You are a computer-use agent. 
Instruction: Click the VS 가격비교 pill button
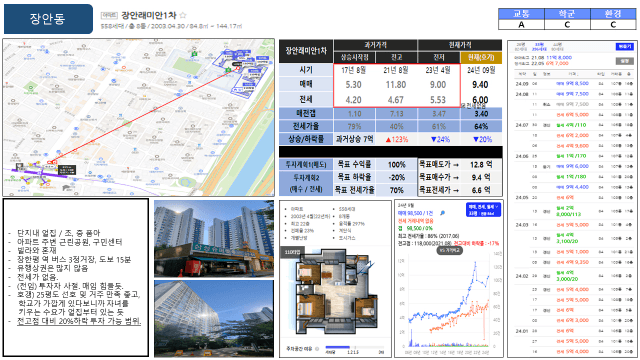coord(450,250)
